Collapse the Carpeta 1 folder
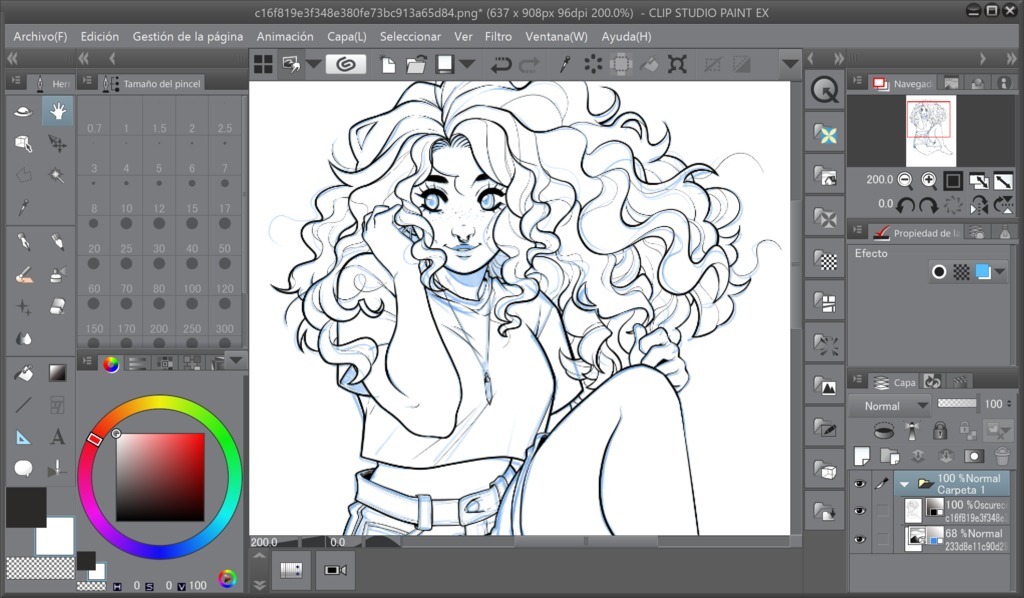Screen dimensions: 1024x598 [x=904, y=484]
